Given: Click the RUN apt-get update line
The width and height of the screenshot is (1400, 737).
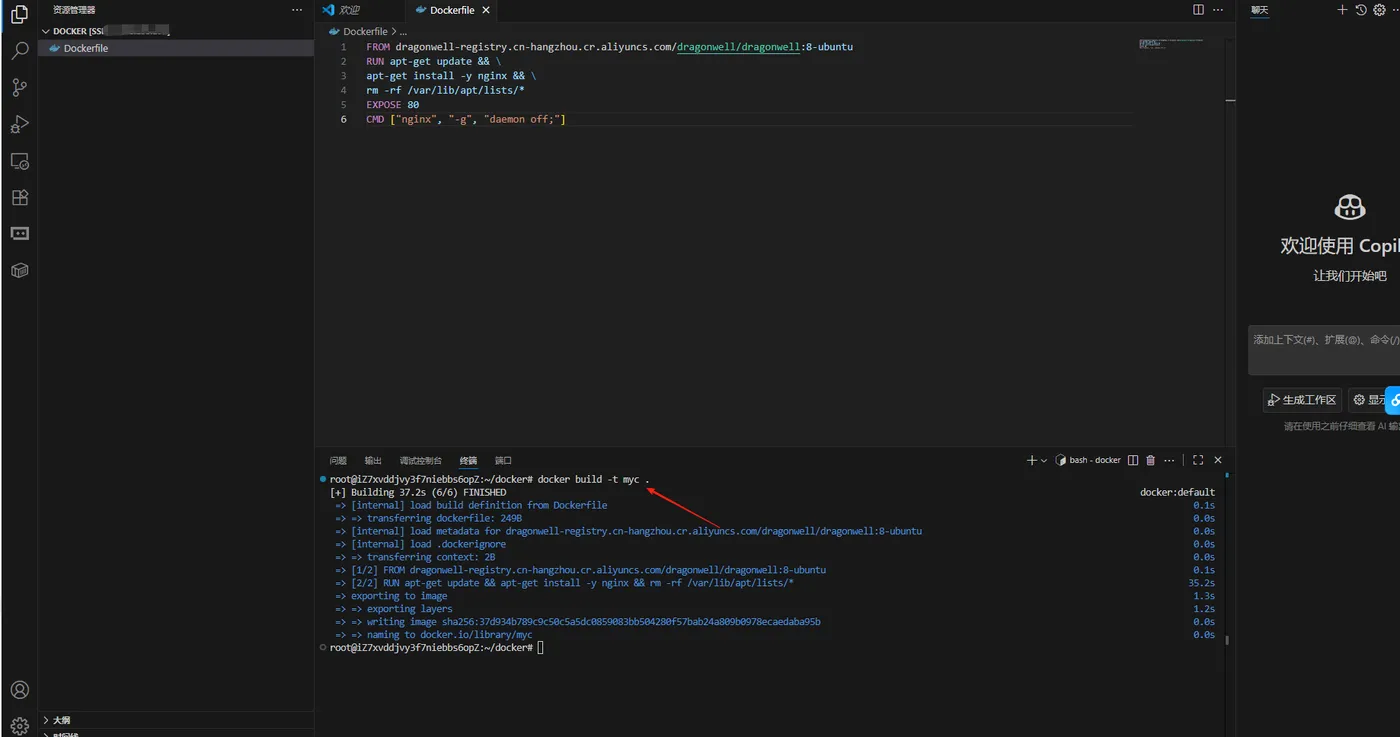Looking at the screenshot, I should tap(434, 61).
